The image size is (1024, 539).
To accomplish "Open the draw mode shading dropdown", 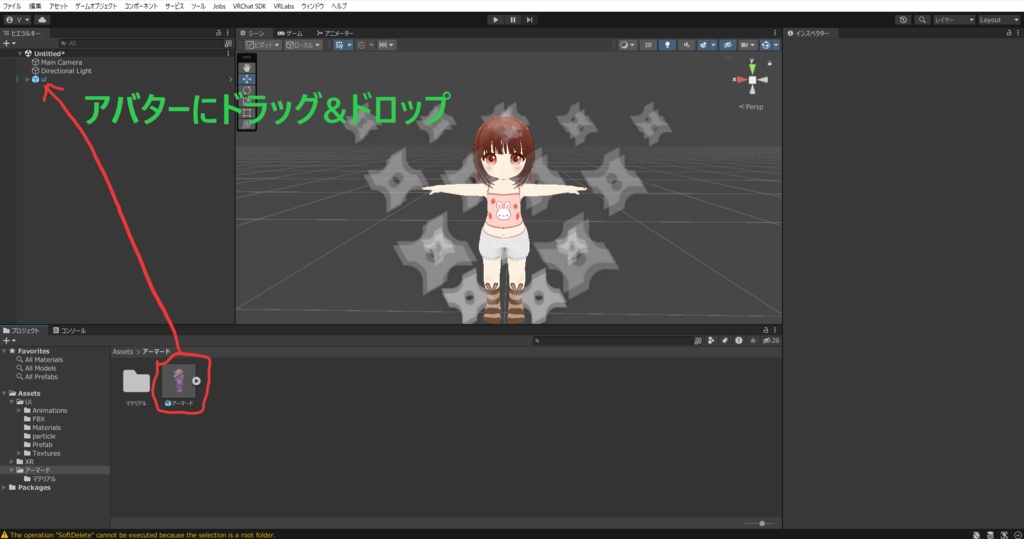I will pyautogui.click(x=627, y=45).
